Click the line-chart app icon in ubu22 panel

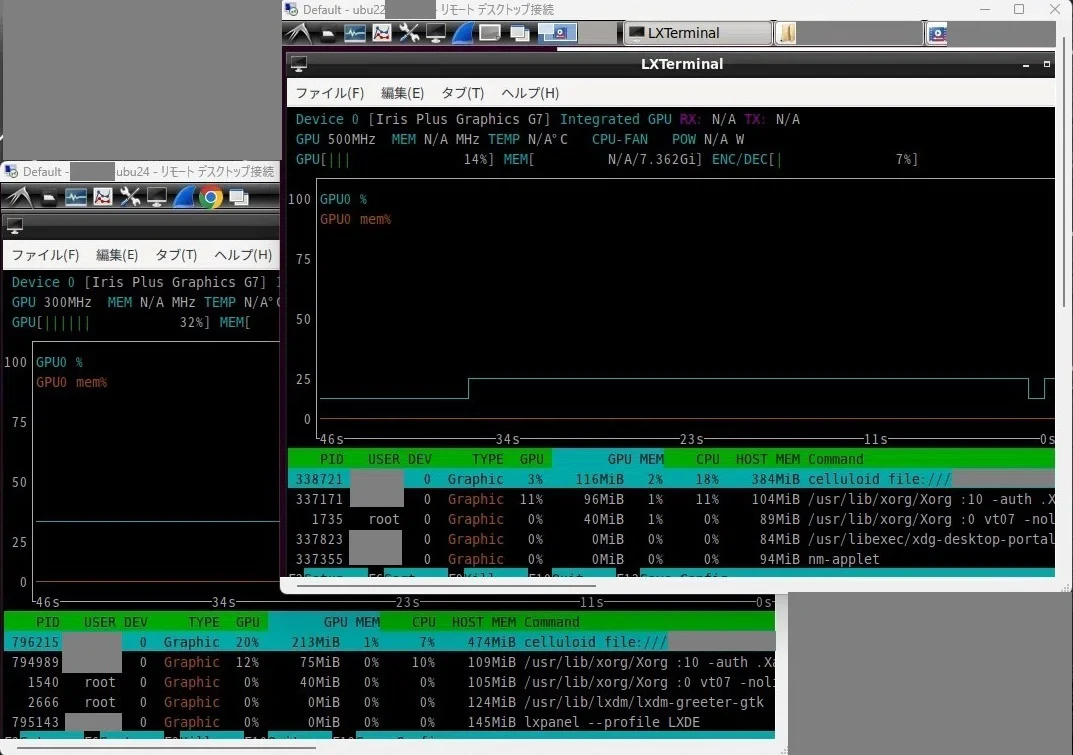tap(382, 33)
